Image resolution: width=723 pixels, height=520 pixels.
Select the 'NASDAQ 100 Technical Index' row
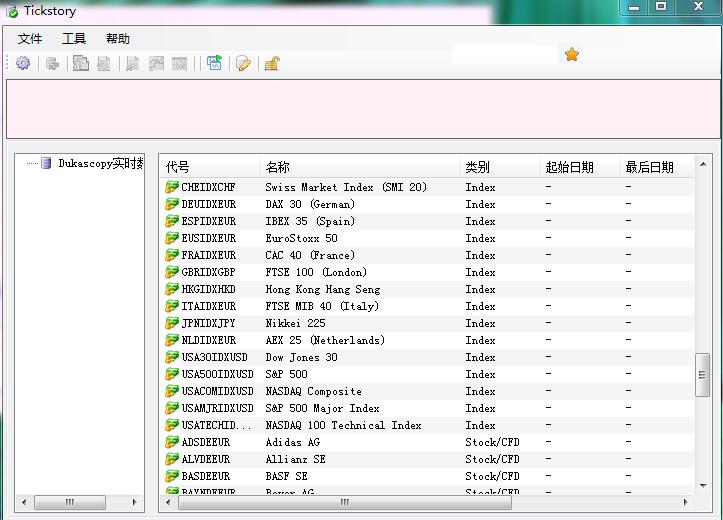(x=427, y=425)
